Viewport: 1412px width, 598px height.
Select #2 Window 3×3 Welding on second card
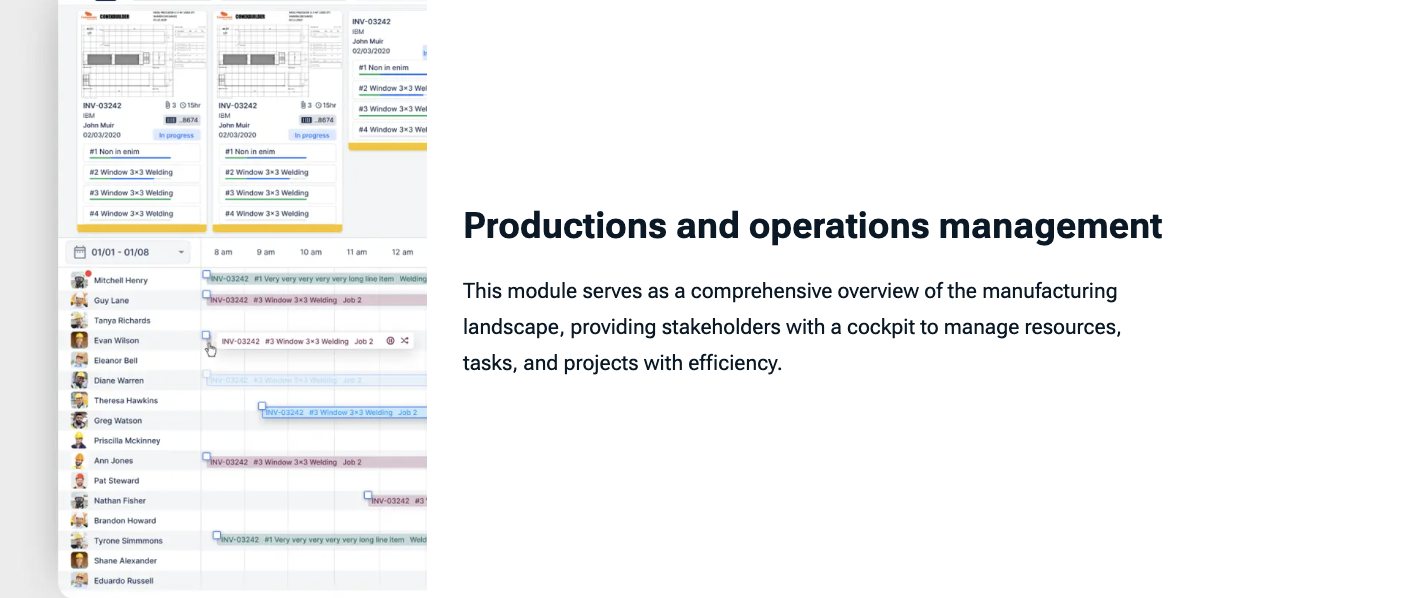pyautogui.click(x=277, y=172)
